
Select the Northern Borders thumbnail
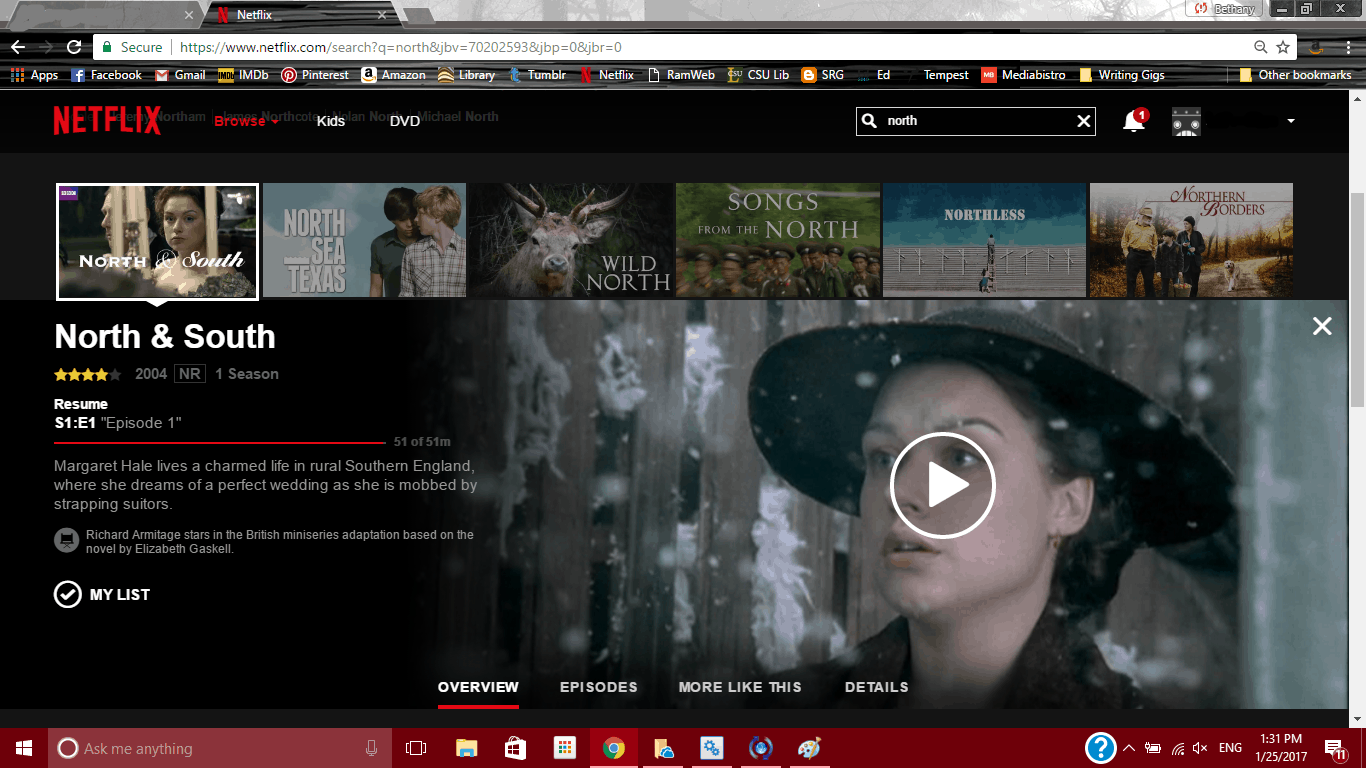coord(1191,240)
